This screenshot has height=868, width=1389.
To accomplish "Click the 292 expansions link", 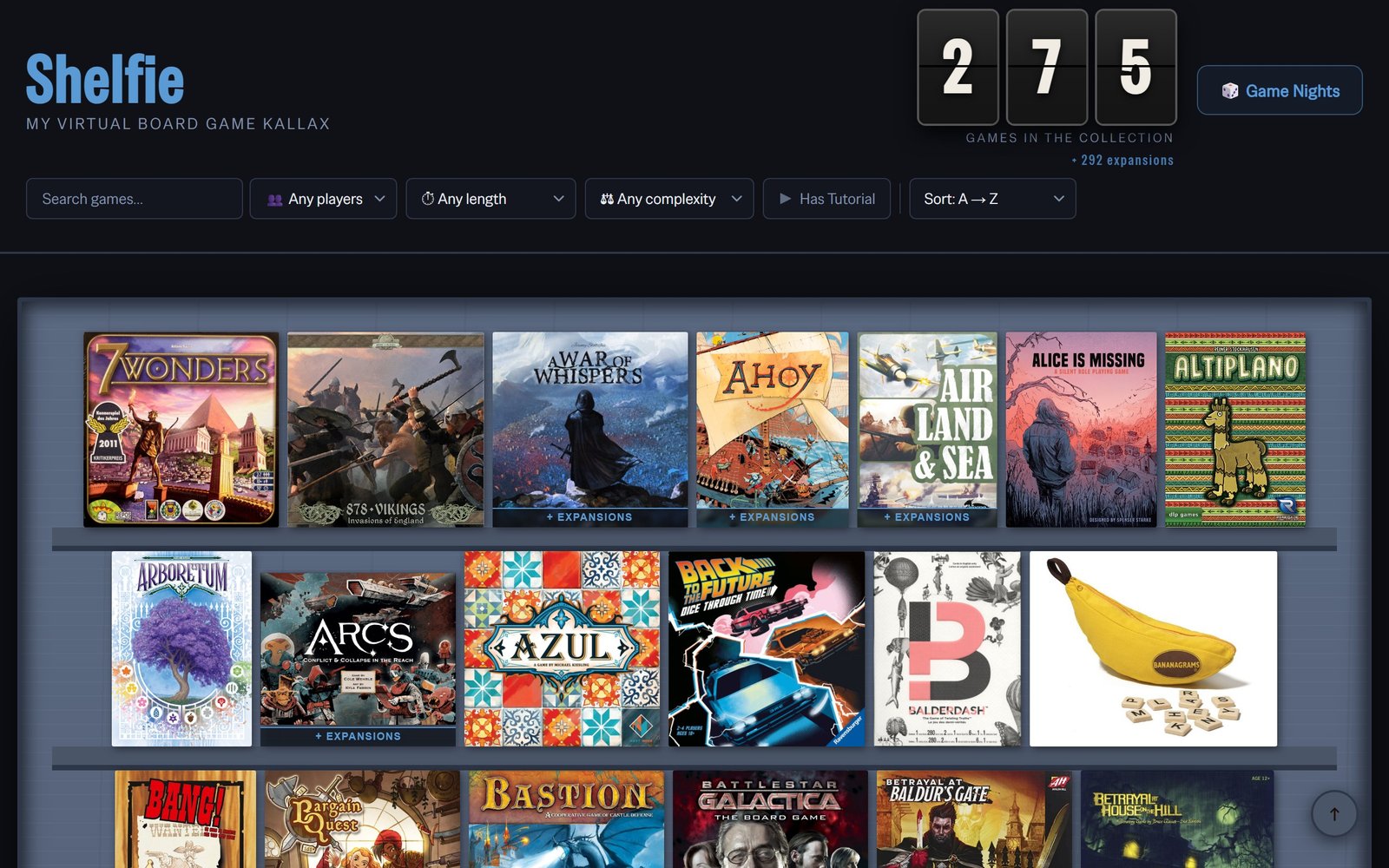I will click(1122, 161).
